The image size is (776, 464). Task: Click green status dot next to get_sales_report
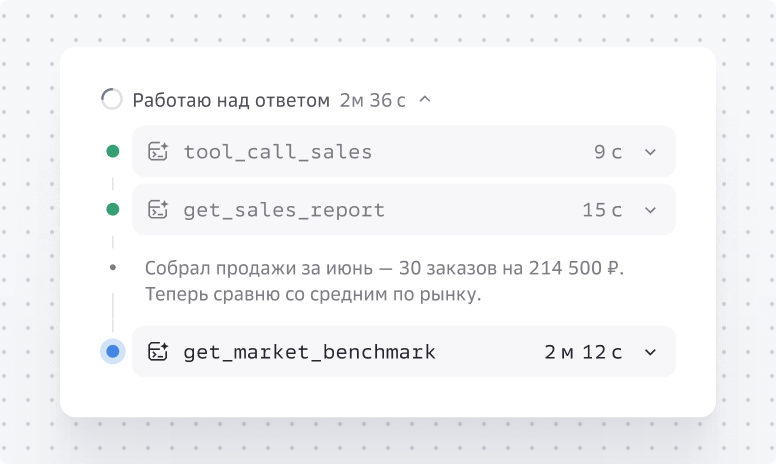(113, 210)
